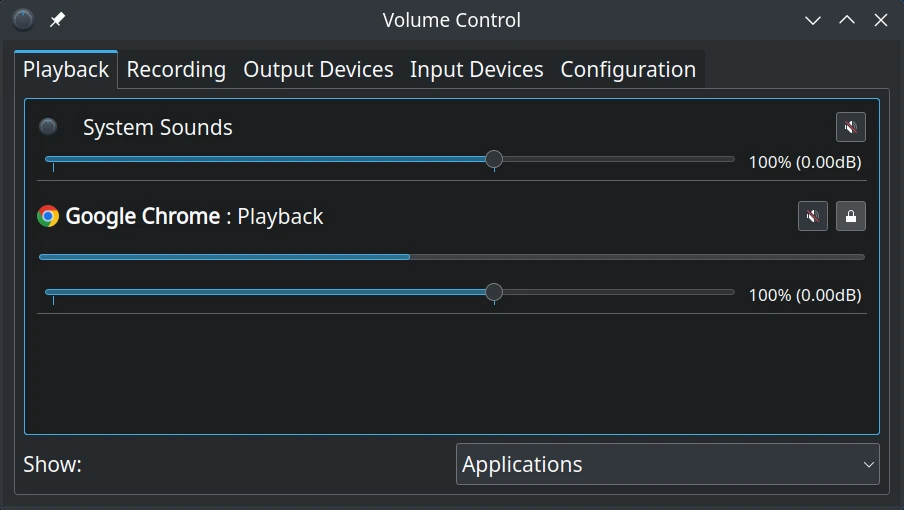Go to the Input Devices tab
Viewport: 904px width, 510px height.
pyautogui.click(x=477, y=69)
